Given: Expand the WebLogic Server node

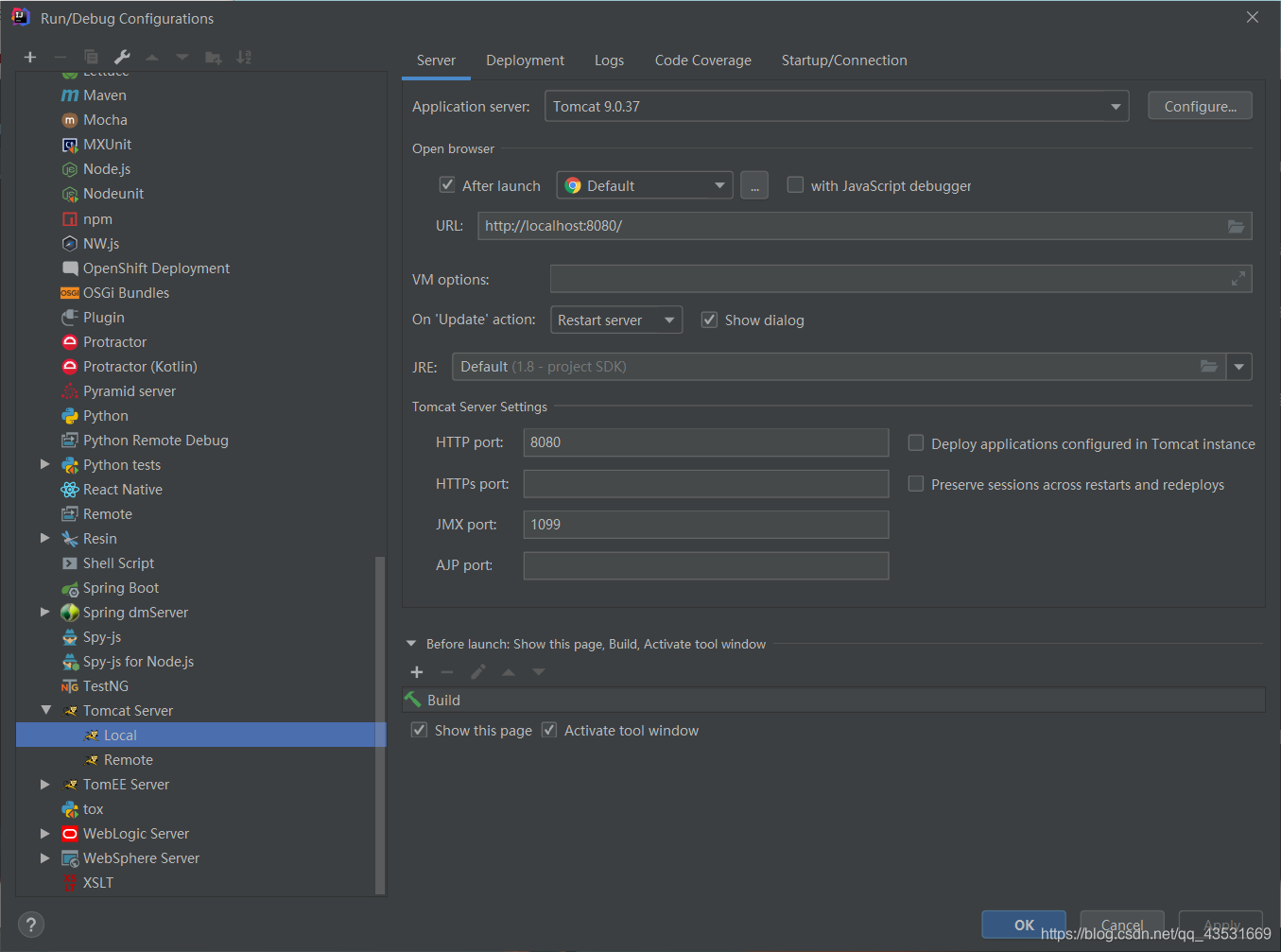Looking at the screenshot, I should [x=44, y=833].
